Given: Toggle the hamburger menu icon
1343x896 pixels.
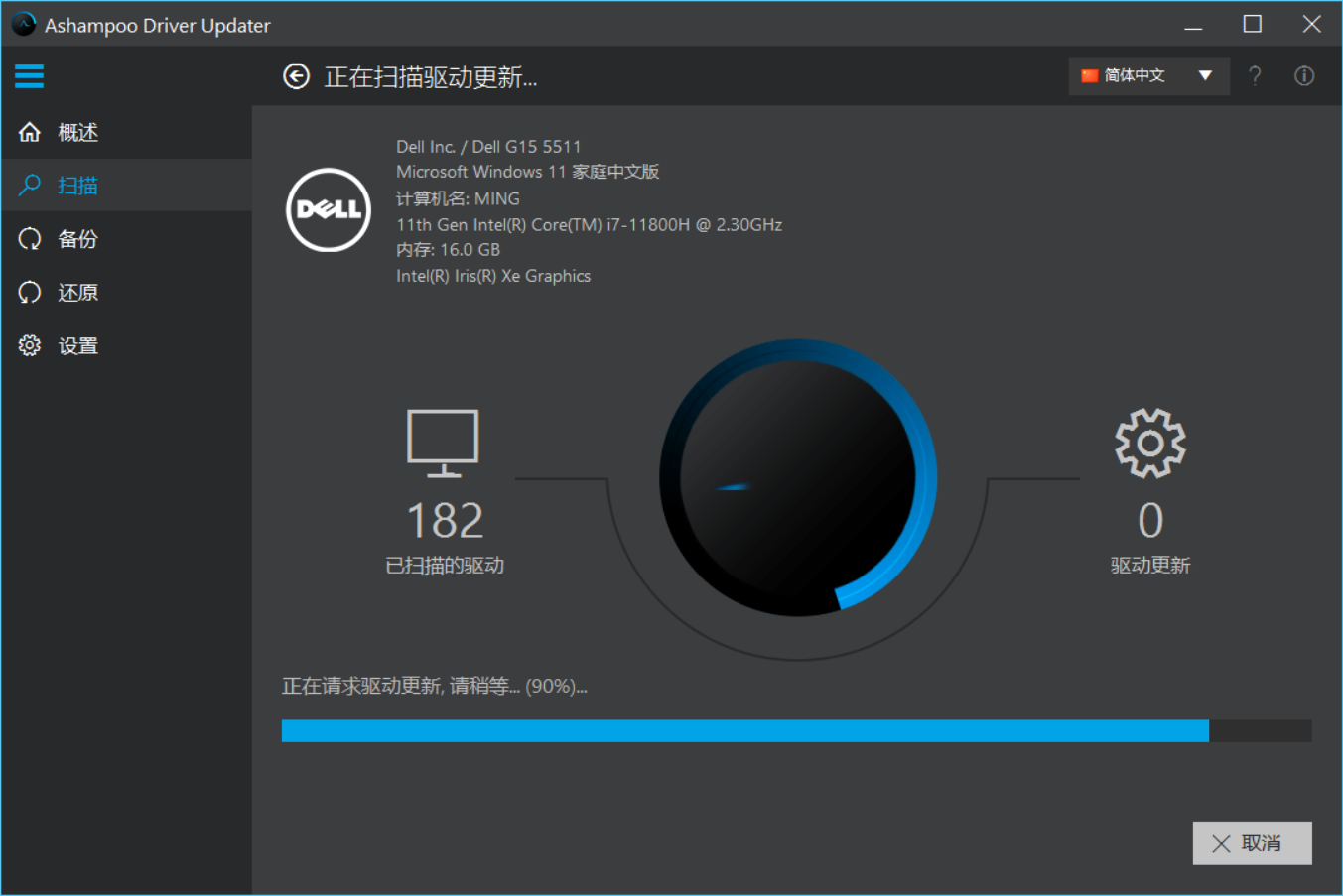Looking at the screenshot, I should coord(29,75).
